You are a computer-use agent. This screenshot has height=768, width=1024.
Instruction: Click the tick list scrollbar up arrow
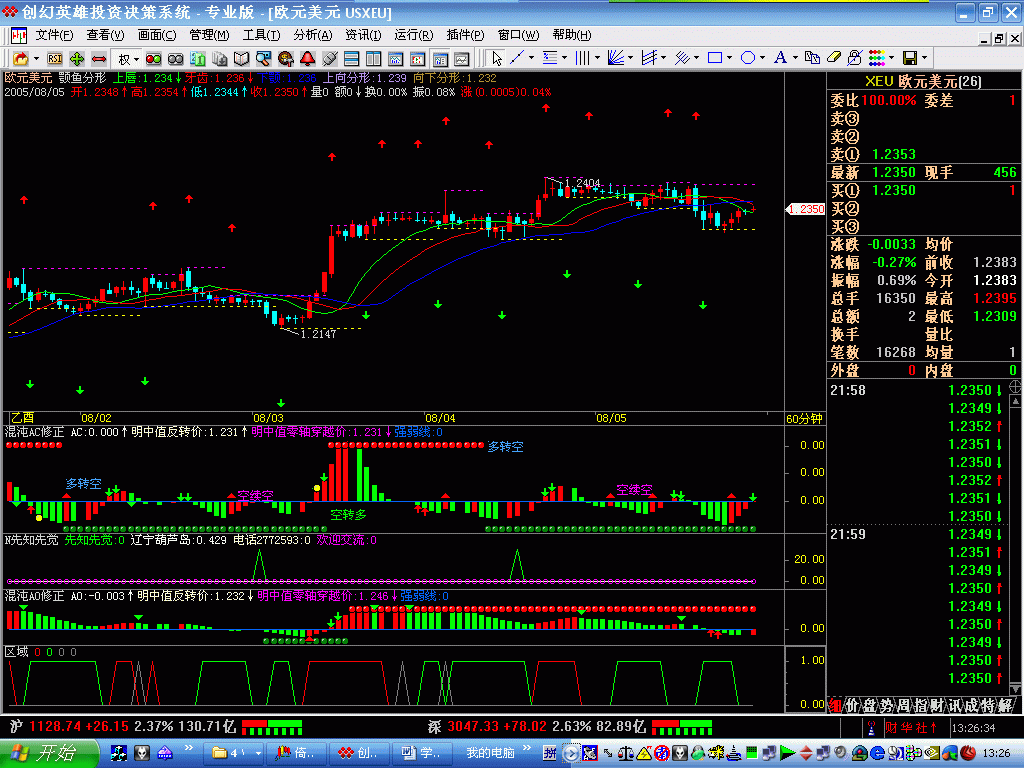1016,401
